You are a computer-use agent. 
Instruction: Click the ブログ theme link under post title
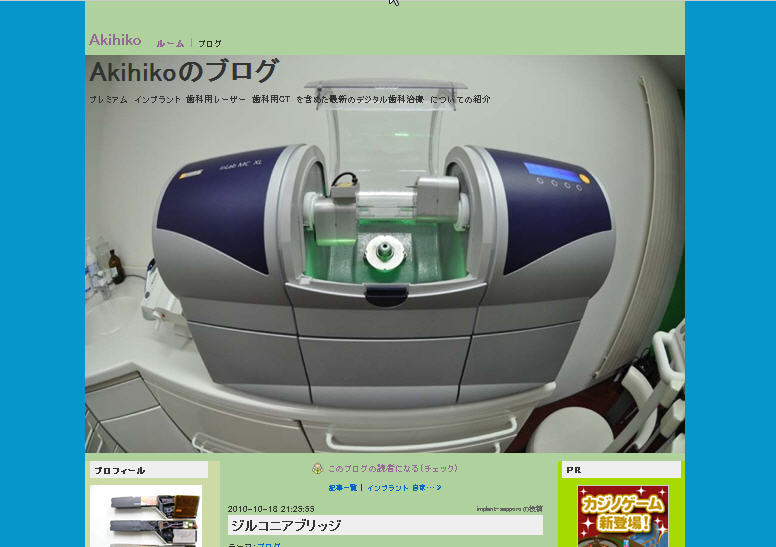[269, 545]
